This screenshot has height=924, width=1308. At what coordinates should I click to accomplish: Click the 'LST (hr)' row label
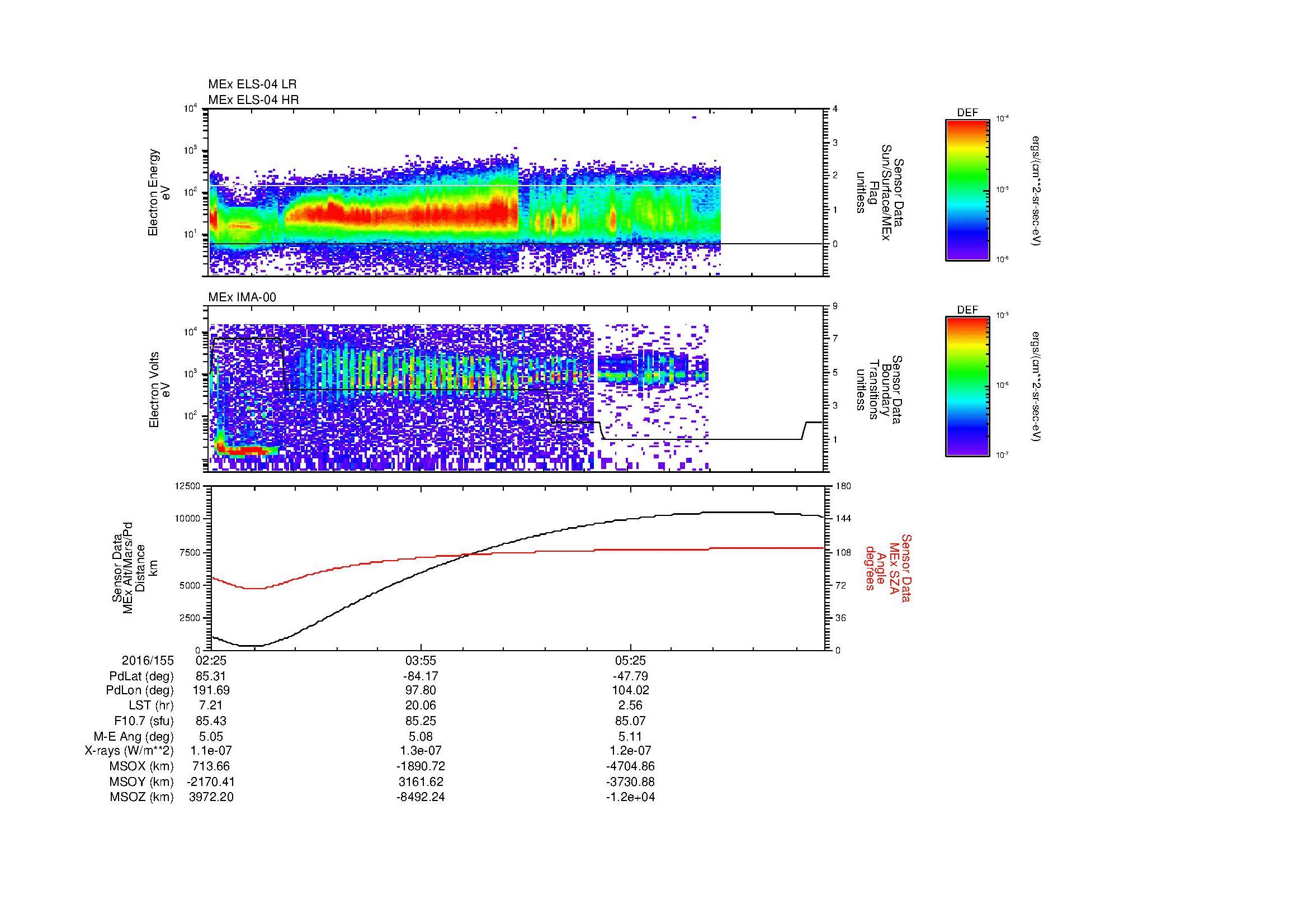(x=151, y=705)
